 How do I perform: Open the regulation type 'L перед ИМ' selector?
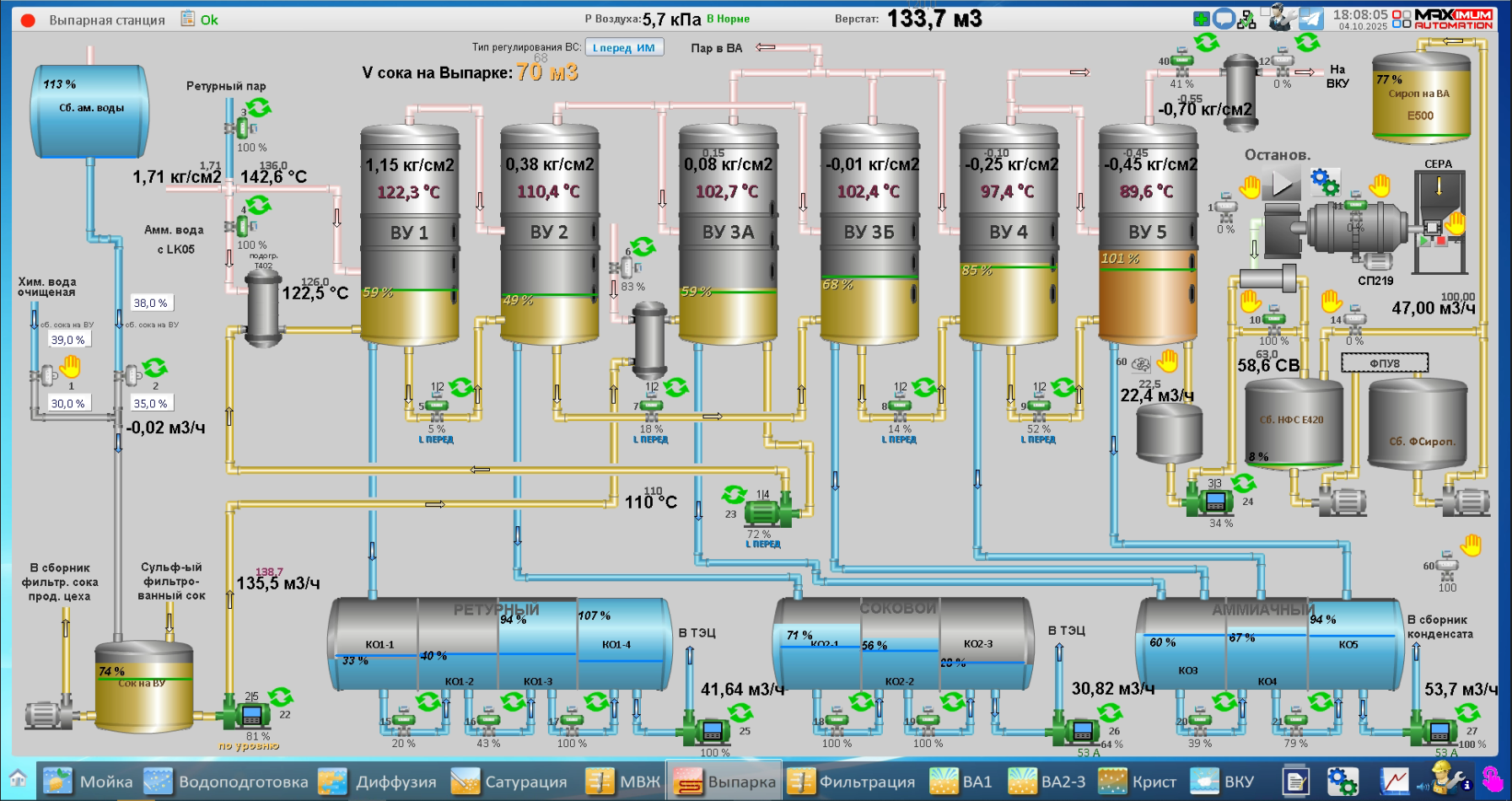click(x=624, y=48)
